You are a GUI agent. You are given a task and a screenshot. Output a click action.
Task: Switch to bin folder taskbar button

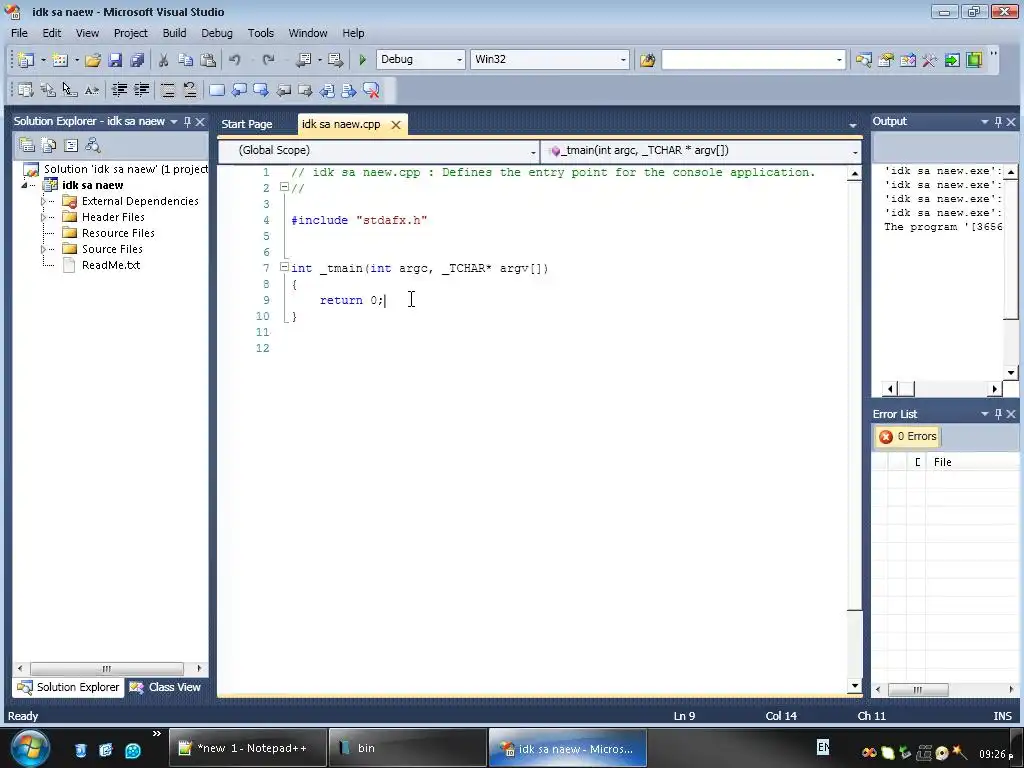[x=408, y=748]
